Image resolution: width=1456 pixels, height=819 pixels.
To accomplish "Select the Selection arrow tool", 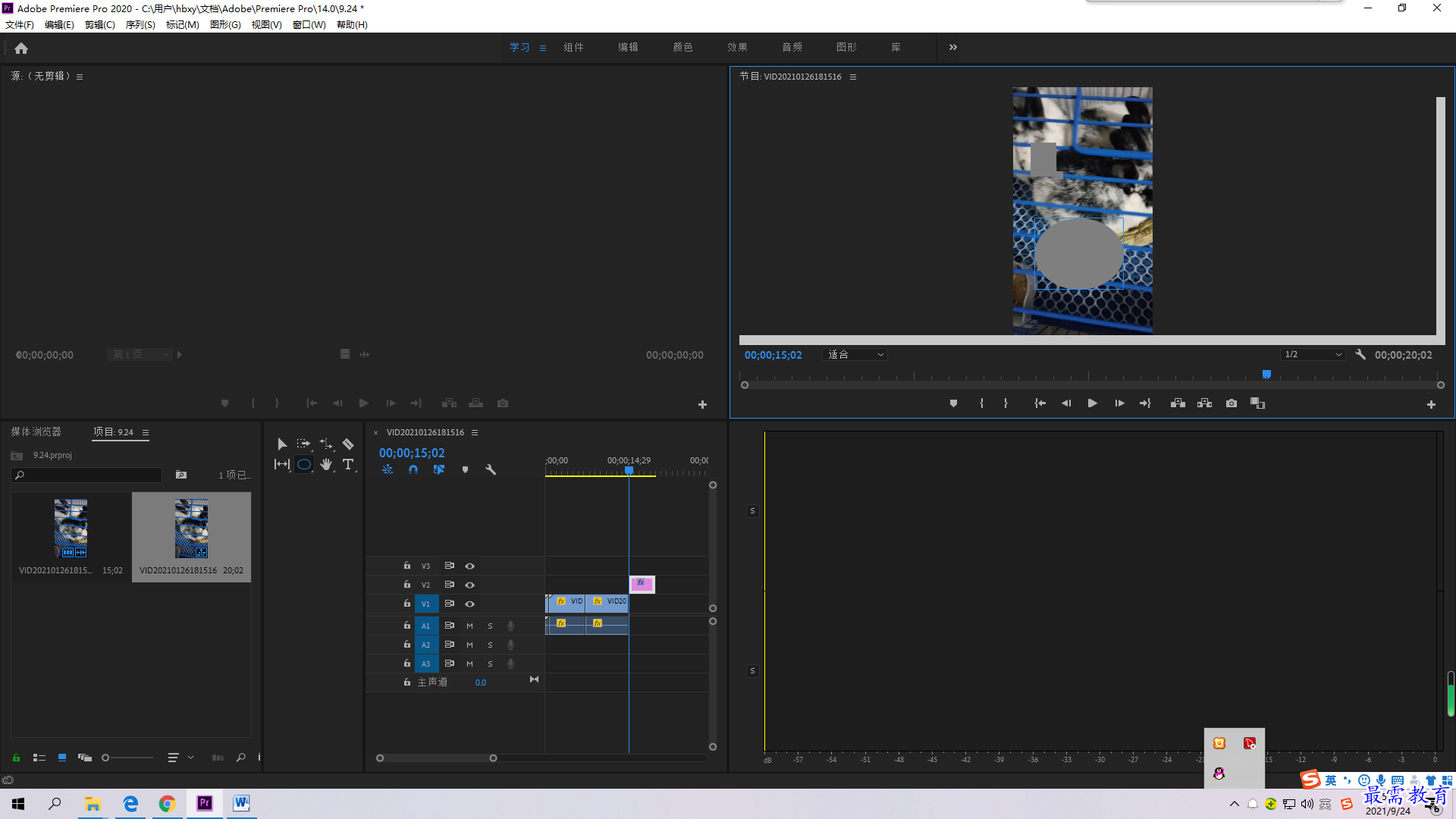I will pyautogui.click(x=282, y=444).
